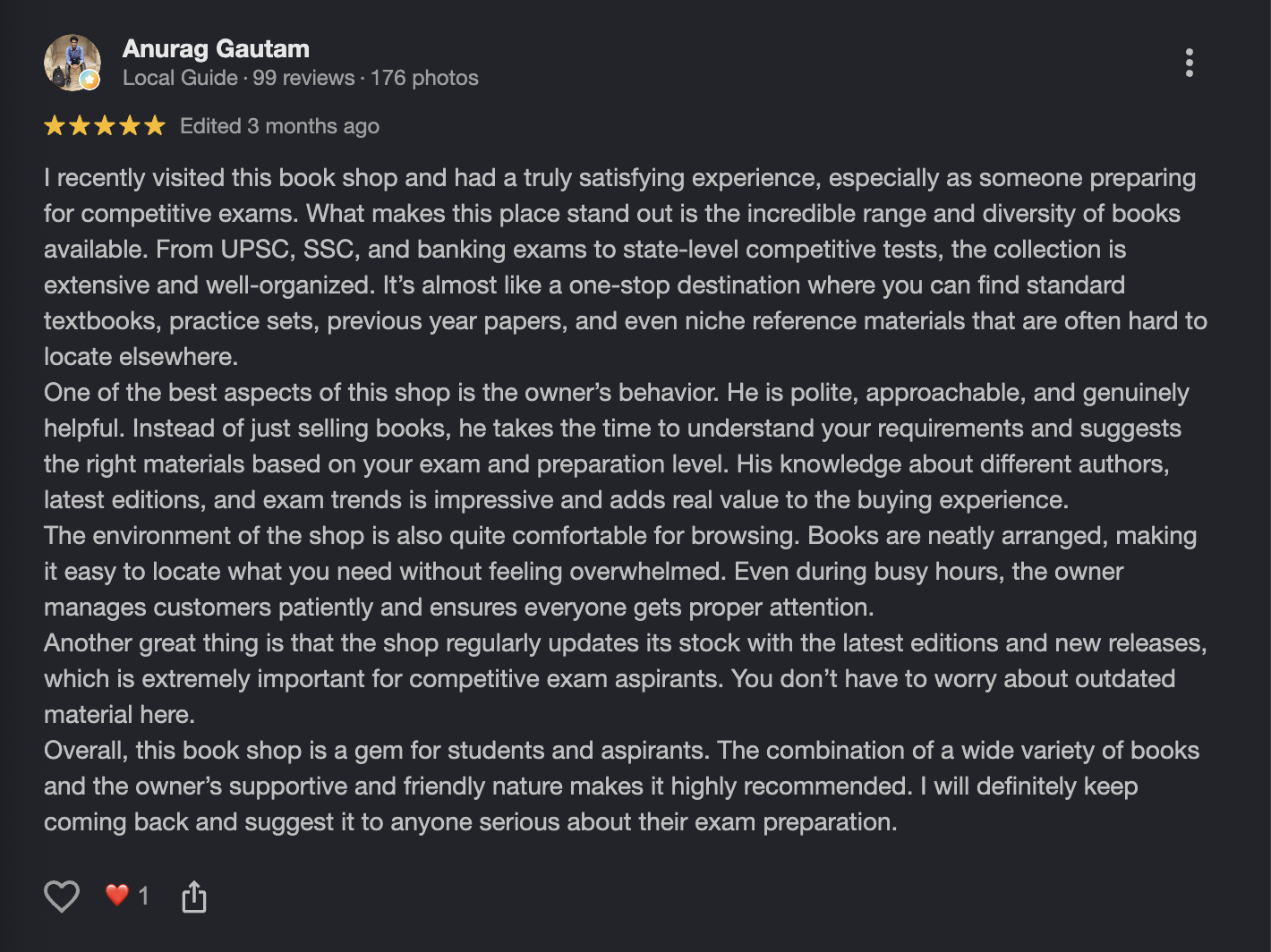Screen dimensions: 1271x952
Task: Click the fourth yellow rating star
Action: click(x=130, y=125)
